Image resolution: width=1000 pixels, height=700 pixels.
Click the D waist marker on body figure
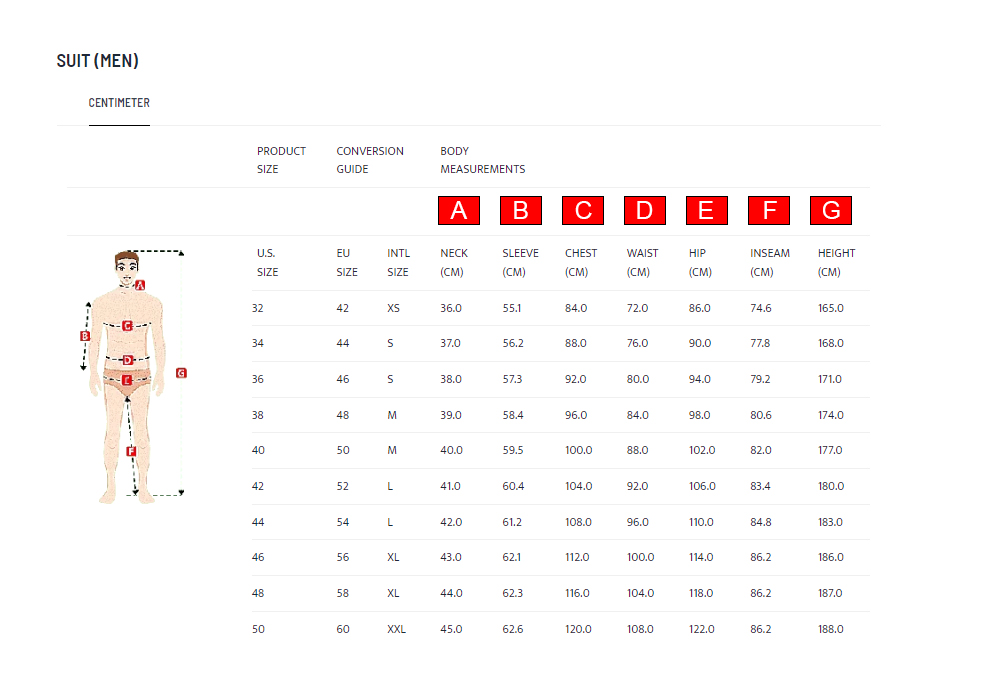[x=128, y=360]
